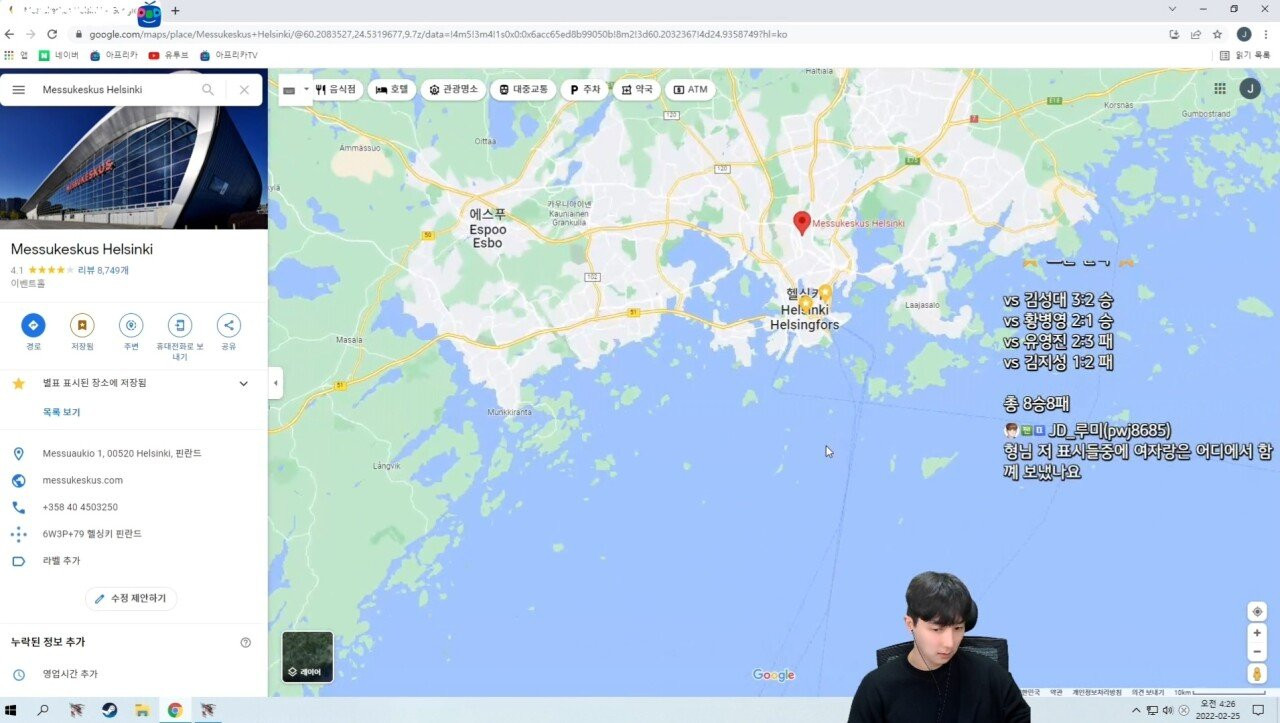Click the search magnifier icon

[208, 90]
